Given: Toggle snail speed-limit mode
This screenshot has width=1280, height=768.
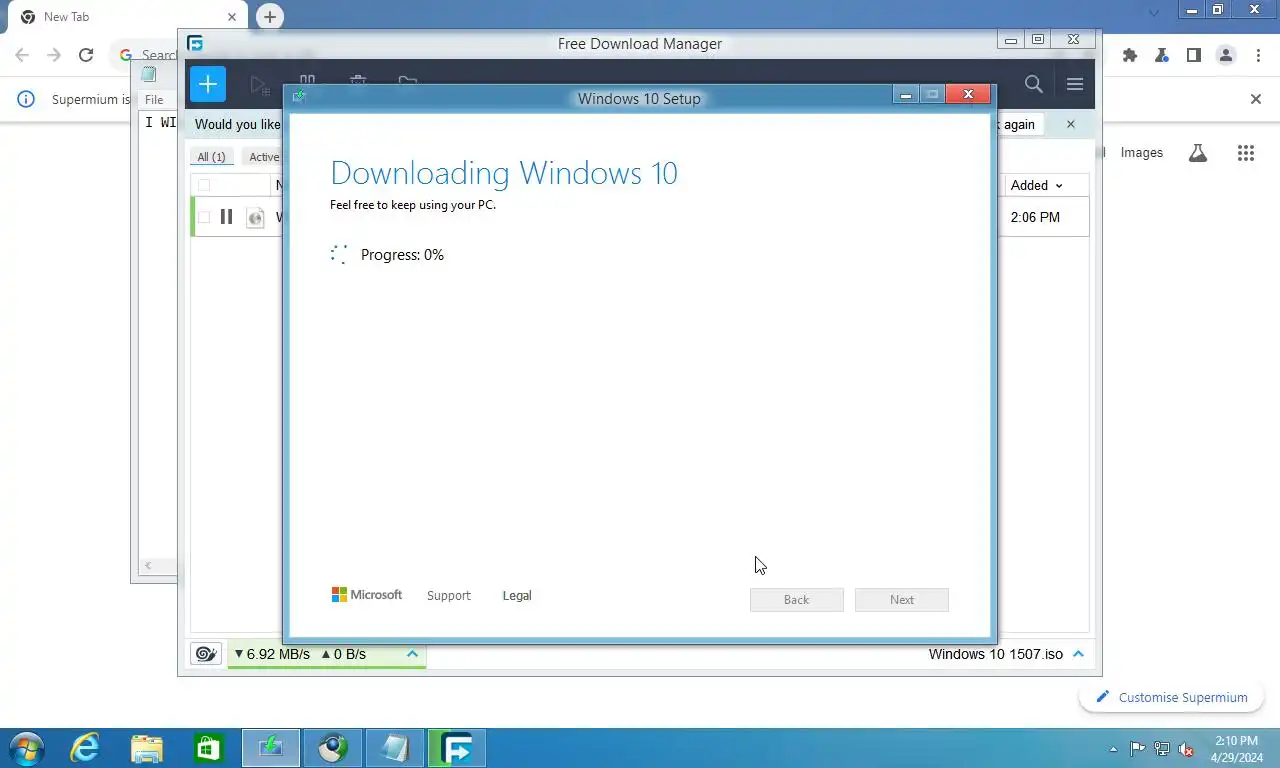Looking at the screenshot, I should [x=206, y=654].
